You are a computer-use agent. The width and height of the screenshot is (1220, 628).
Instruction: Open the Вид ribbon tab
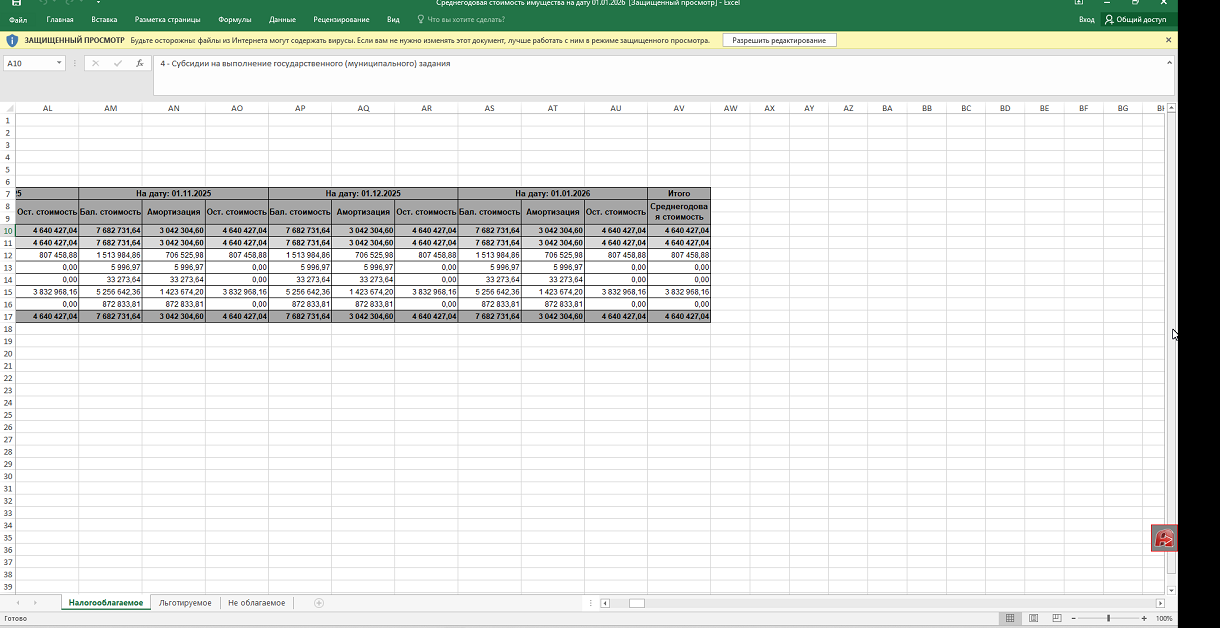point(393,19)
